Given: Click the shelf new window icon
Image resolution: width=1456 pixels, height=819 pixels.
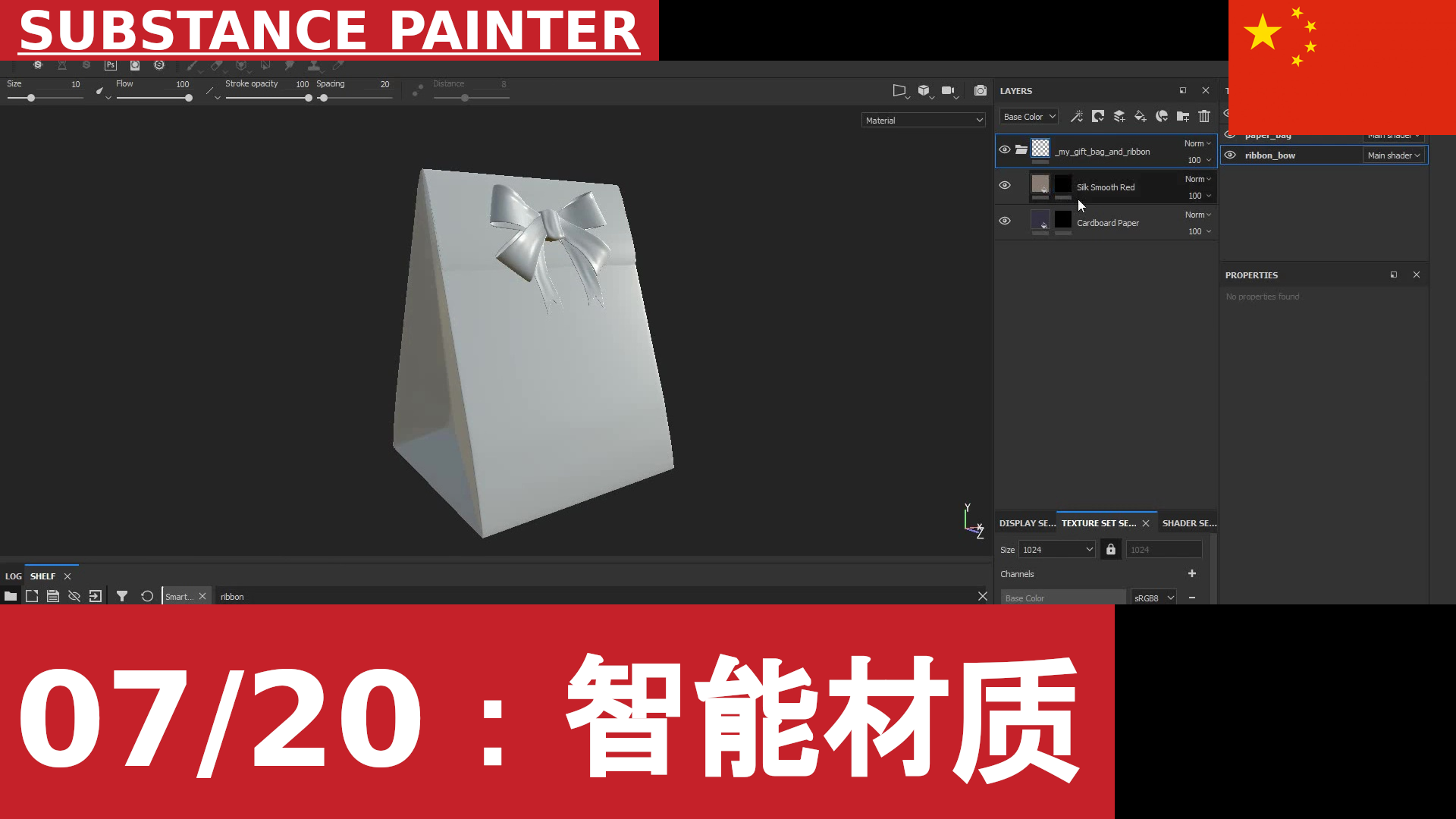Looking at the screenshot, I should tap(32, 597).
